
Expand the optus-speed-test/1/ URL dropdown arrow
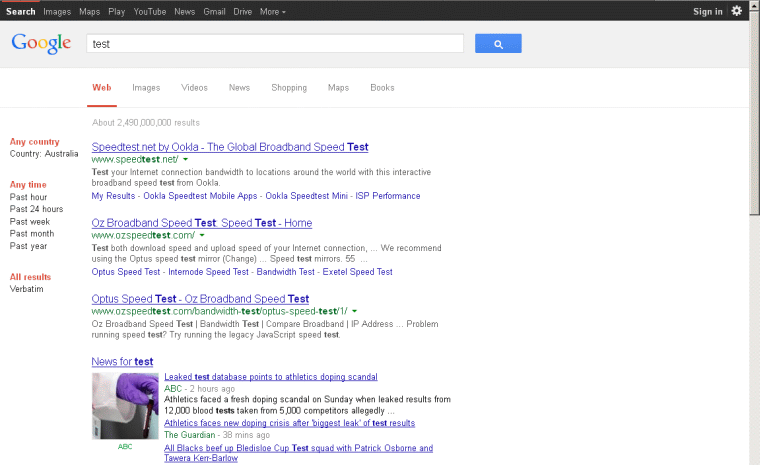354,311
